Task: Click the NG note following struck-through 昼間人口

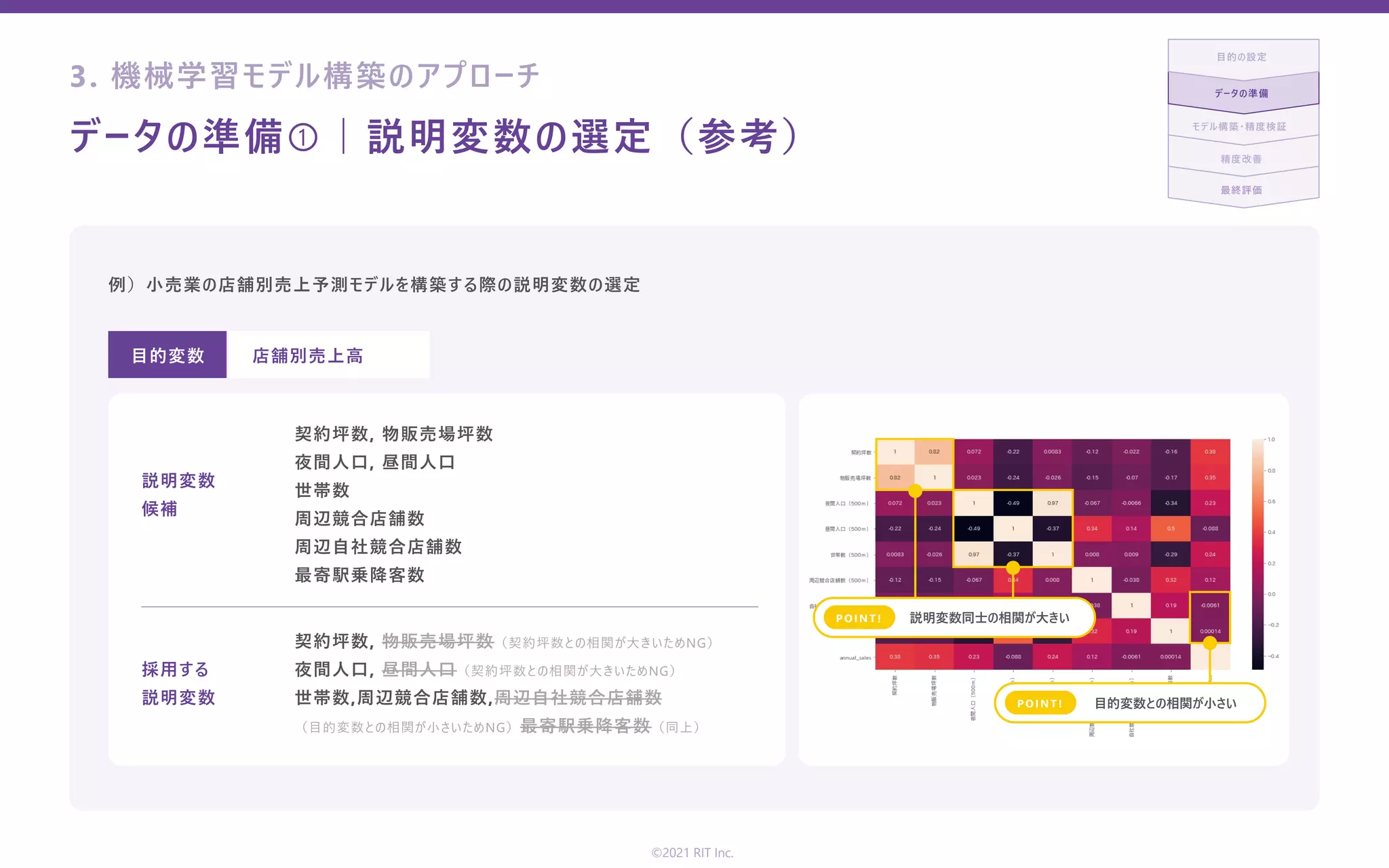Action: click(x=570, y=671)
